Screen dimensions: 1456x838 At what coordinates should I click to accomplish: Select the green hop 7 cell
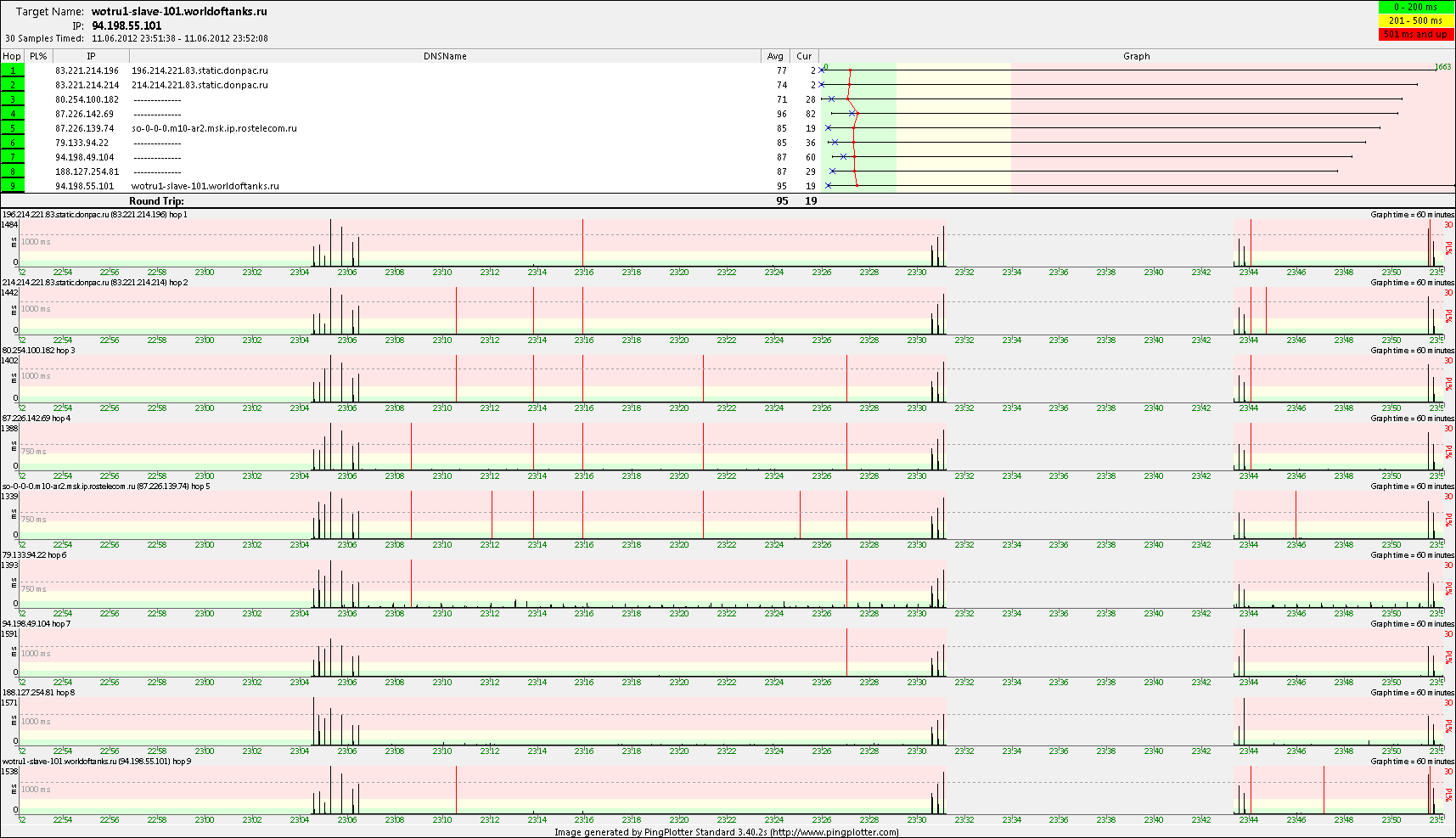pyautogui.click(x=13, y=157)
